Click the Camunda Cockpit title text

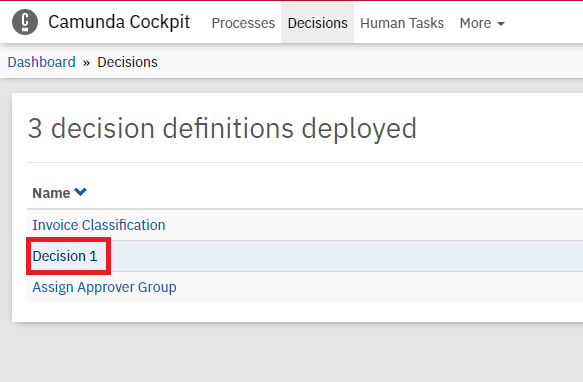pos(119,22)
